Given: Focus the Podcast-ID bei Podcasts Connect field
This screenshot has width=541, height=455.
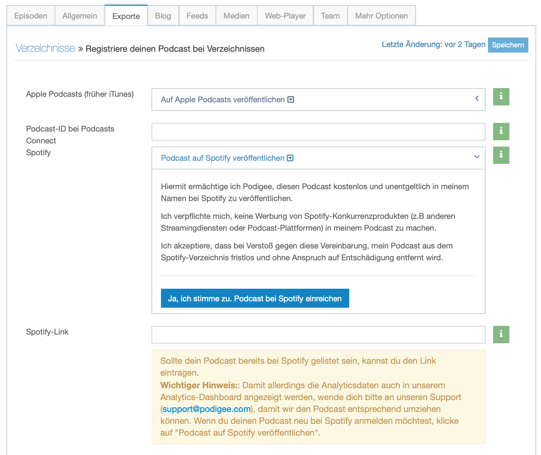Looking at the screenshot, I should pyautogui.click(x=318, y=132).
